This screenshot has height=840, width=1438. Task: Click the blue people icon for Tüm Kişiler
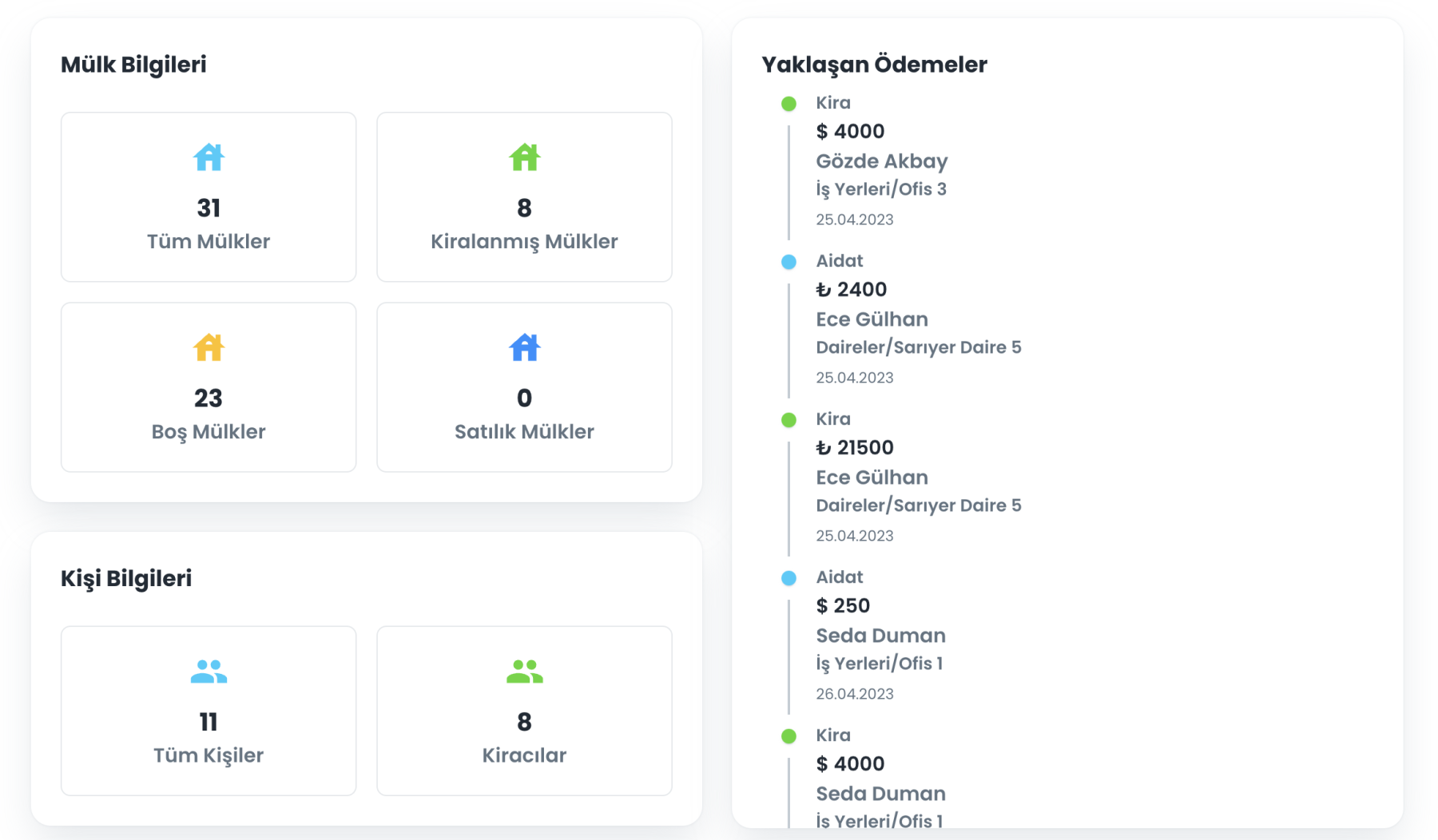pos(209,672)
